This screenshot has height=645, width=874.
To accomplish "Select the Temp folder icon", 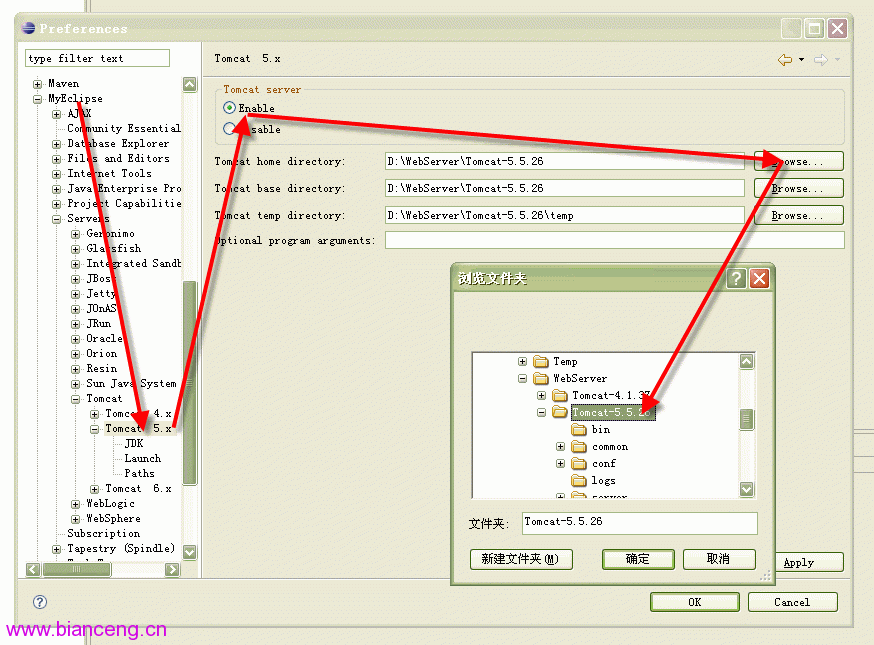I will coord(541,362).
